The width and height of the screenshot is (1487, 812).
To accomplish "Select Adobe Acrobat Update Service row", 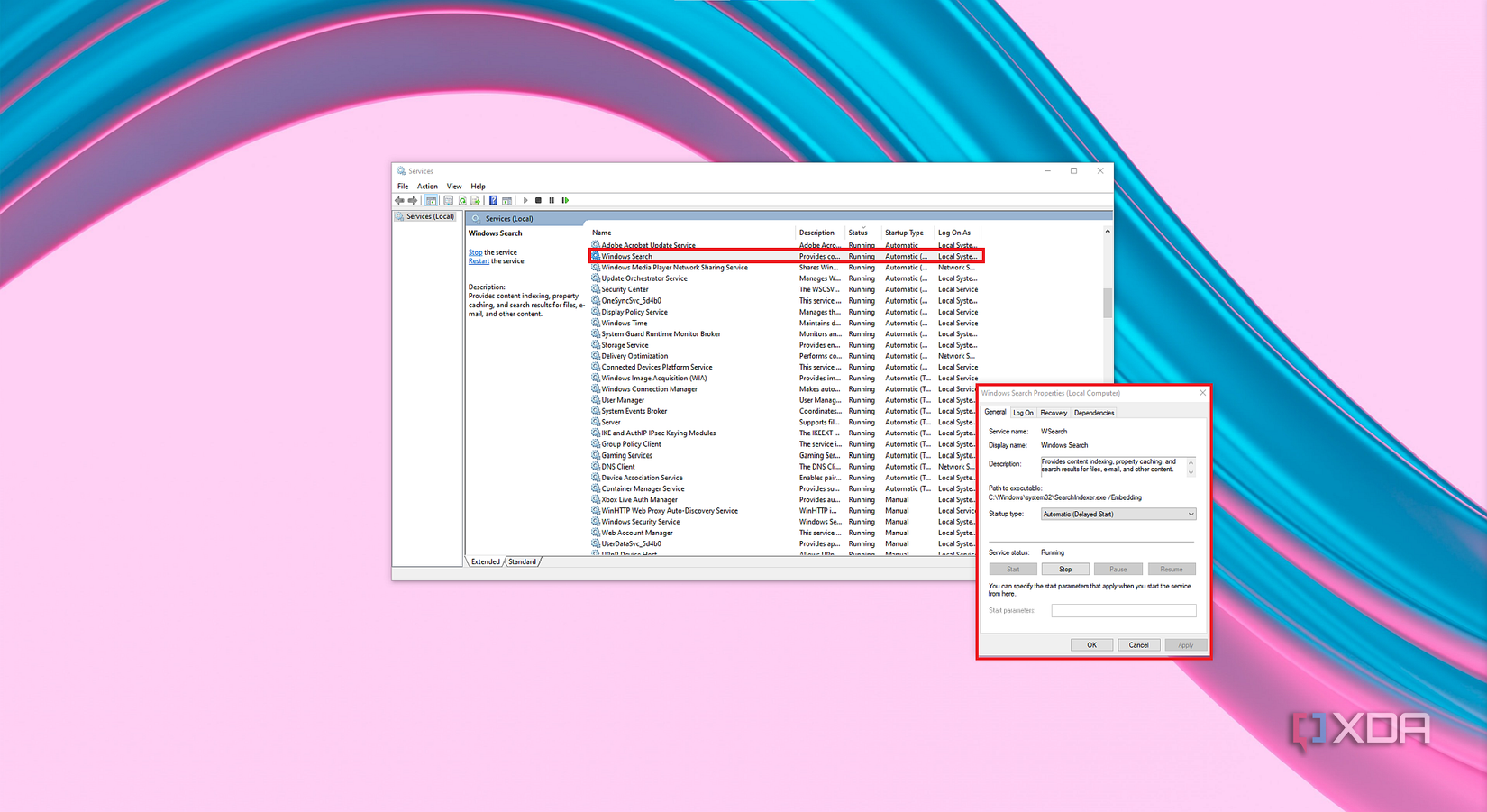I will [x=786, y=245].
